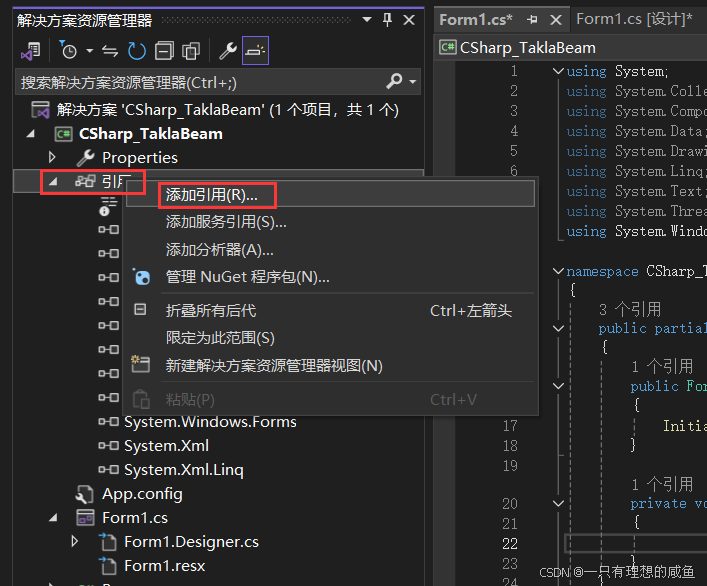This screenshot has width=707, height=586.
Task: Click the Solution Explorer search box
Action: pyautogui.click(x=198, y=82)
